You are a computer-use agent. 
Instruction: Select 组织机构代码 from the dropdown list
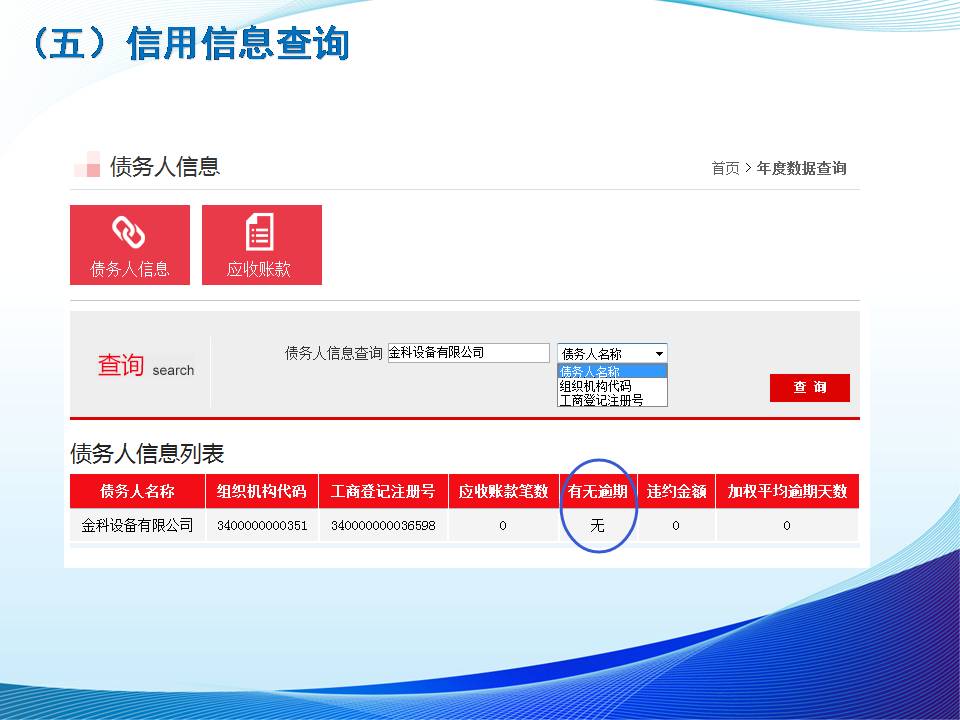[x=596, y=386]
